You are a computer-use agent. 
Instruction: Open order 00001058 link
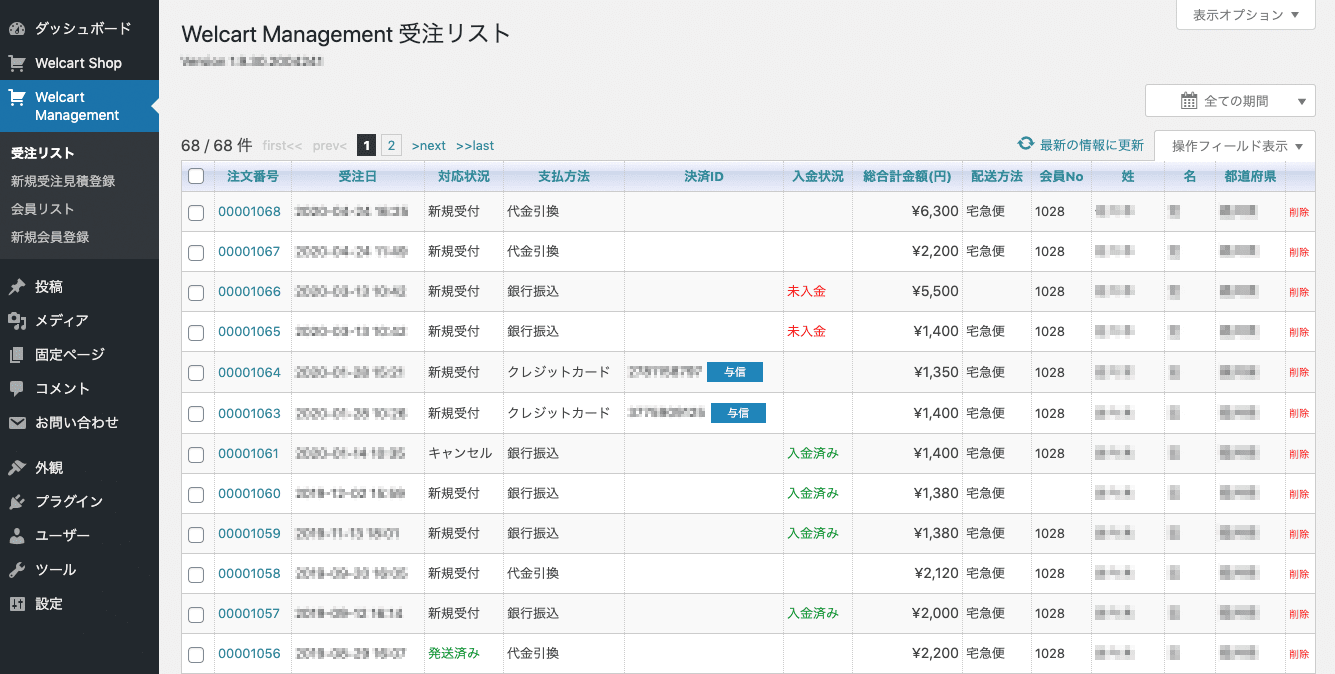coord(249,573)
